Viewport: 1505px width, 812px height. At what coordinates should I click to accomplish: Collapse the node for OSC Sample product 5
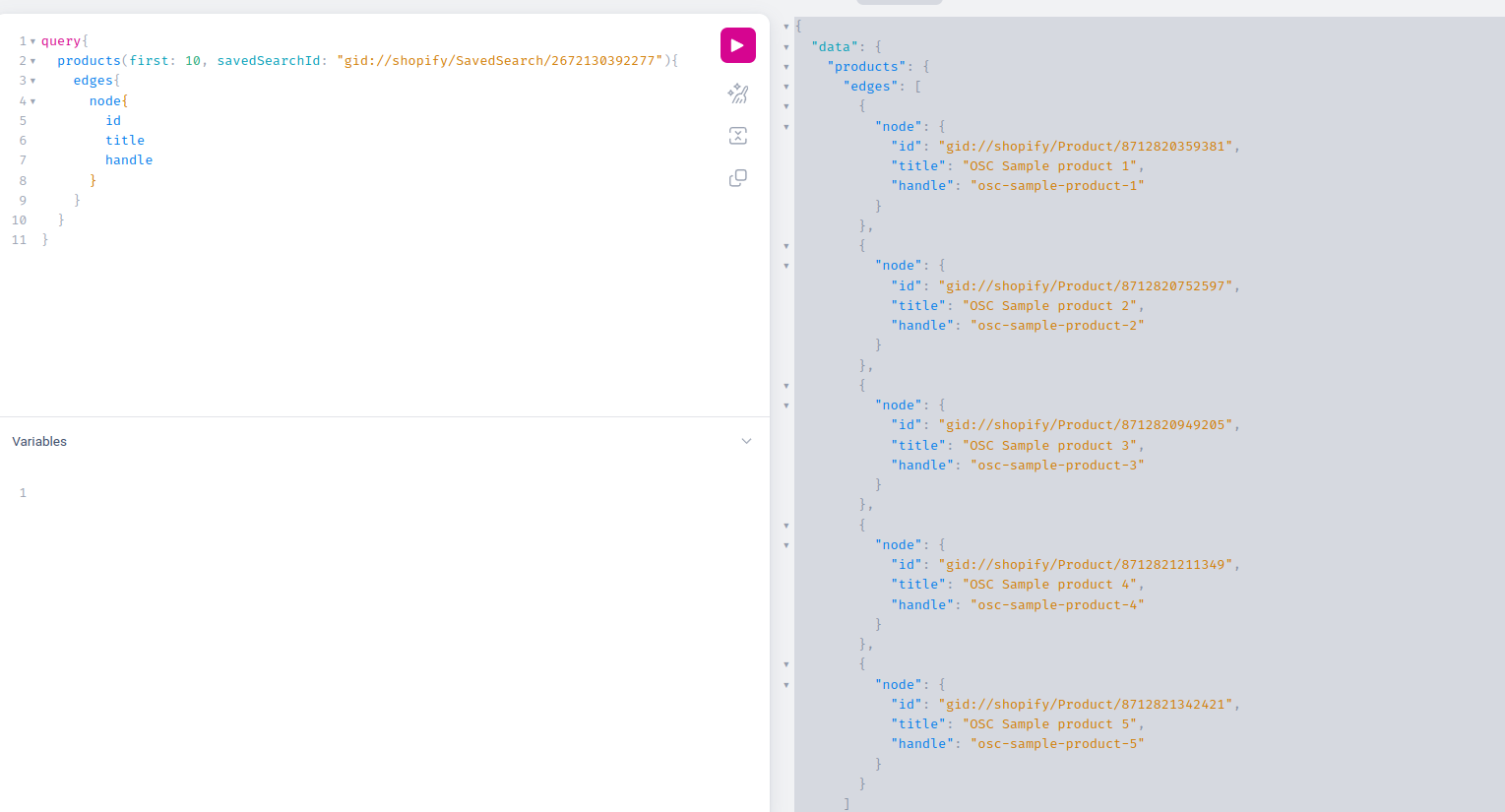tap(785, 685)
